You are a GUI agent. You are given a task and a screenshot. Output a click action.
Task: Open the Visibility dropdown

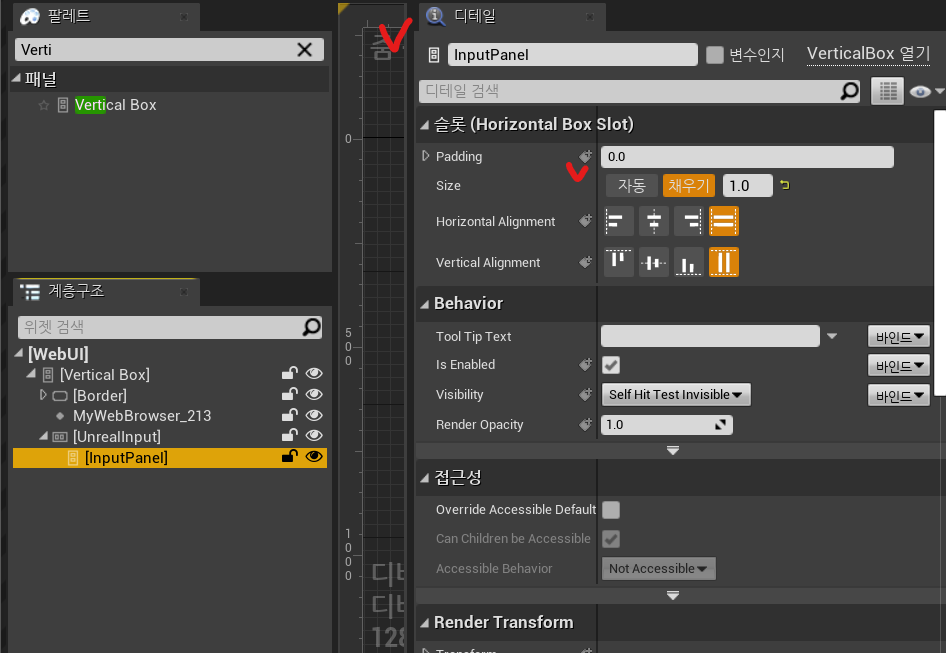[676, 395]
